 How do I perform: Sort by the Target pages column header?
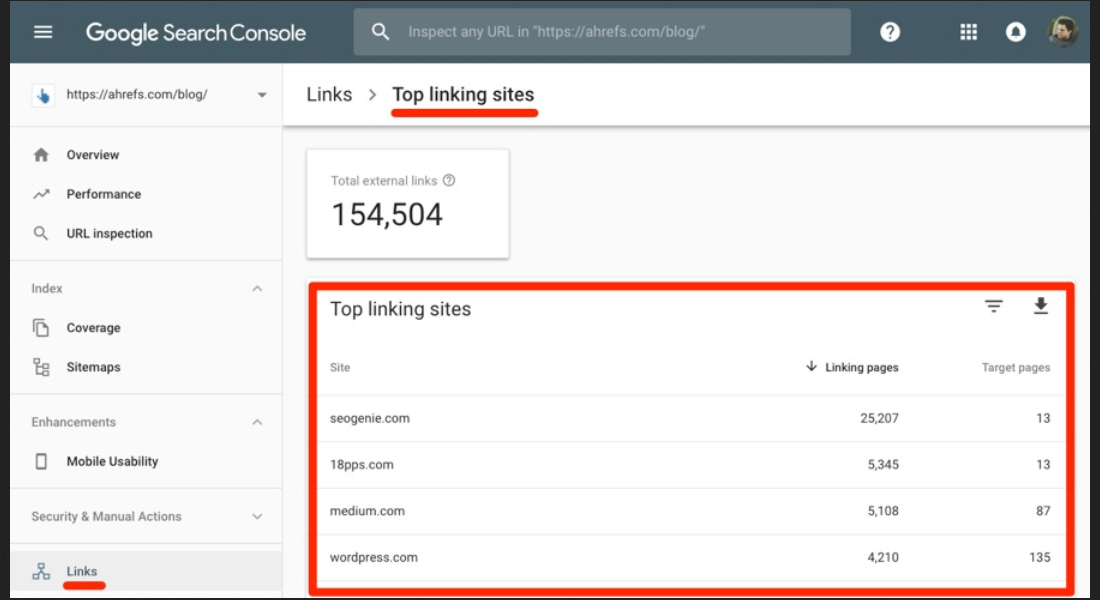[1015, 368]
